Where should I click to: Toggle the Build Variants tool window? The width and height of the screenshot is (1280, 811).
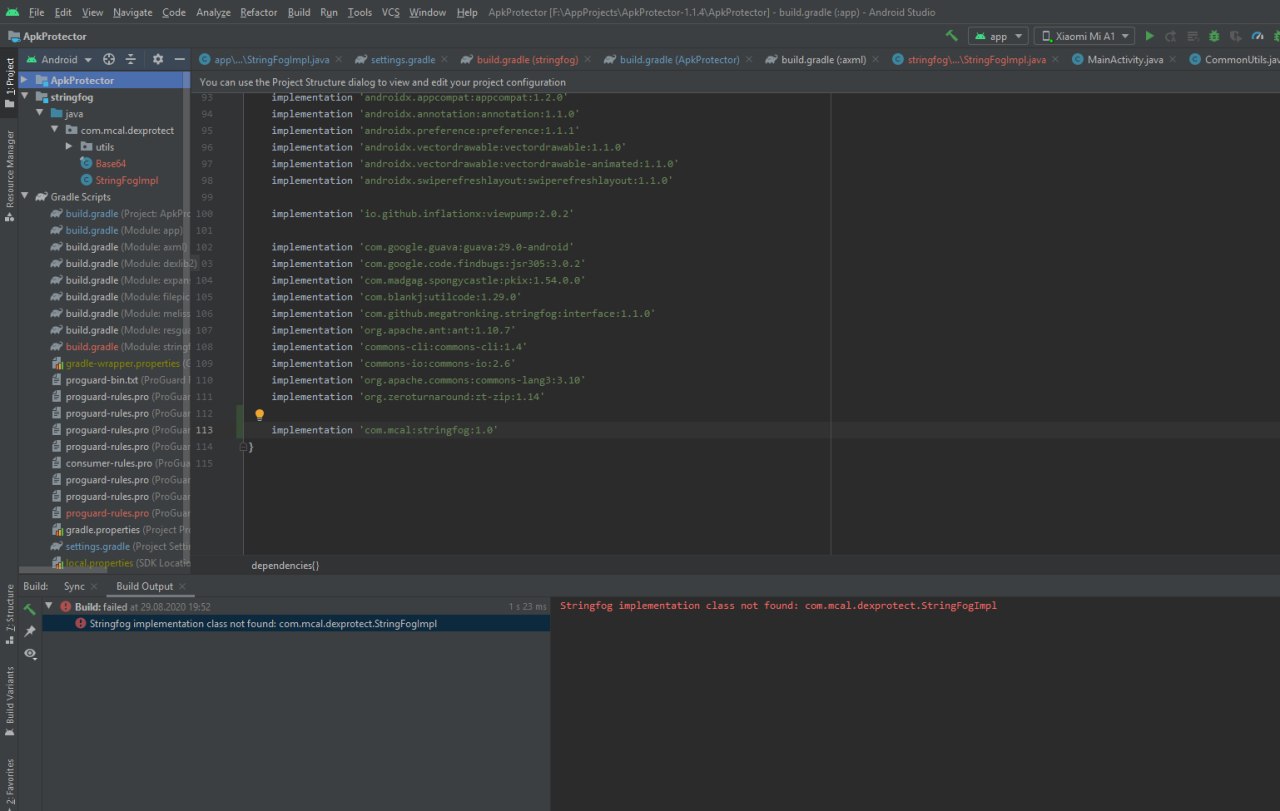(9, 701)
